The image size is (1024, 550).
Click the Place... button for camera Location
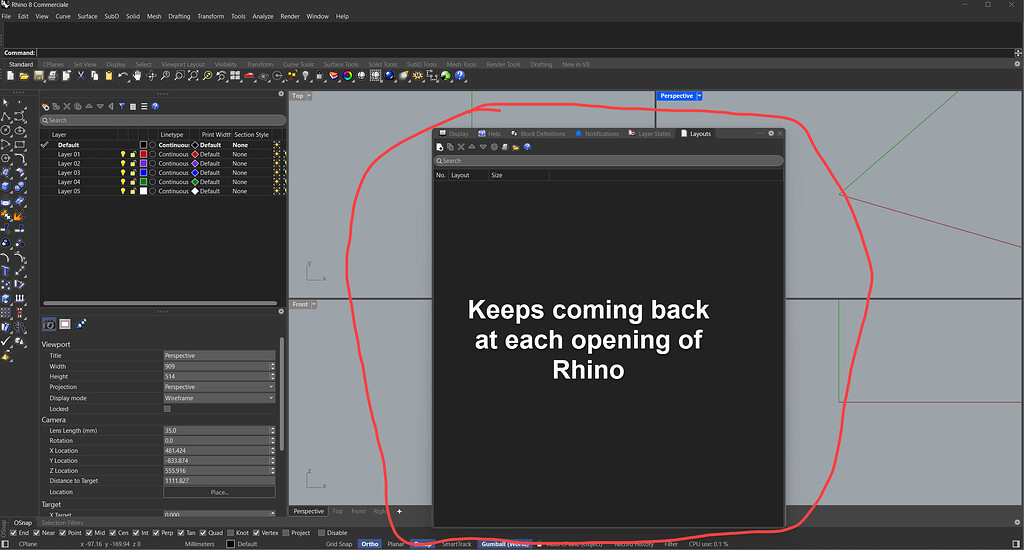pos(219,493)
